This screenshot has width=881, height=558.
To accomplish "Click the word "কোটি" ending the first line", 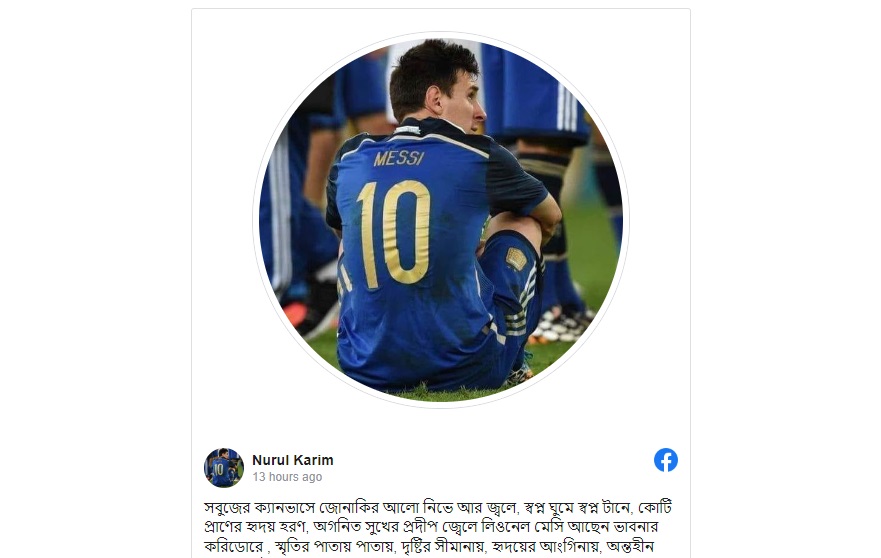I will click(655, 508).
